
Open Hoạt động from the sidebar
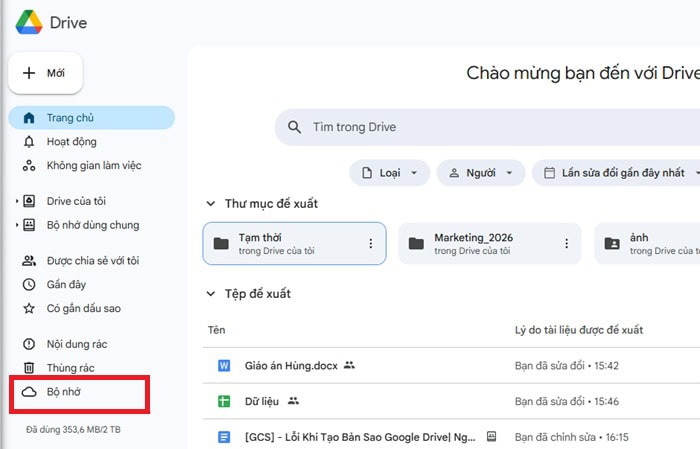(x=71, y=142)
